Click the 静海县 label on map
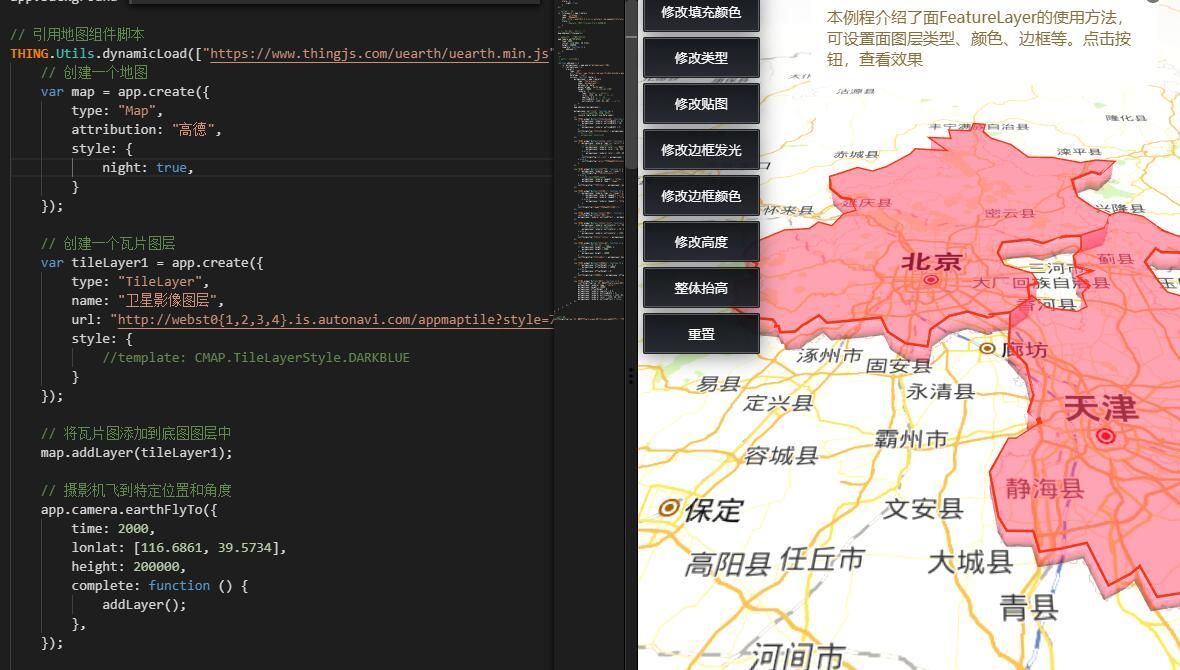 tap(1045, 489)
